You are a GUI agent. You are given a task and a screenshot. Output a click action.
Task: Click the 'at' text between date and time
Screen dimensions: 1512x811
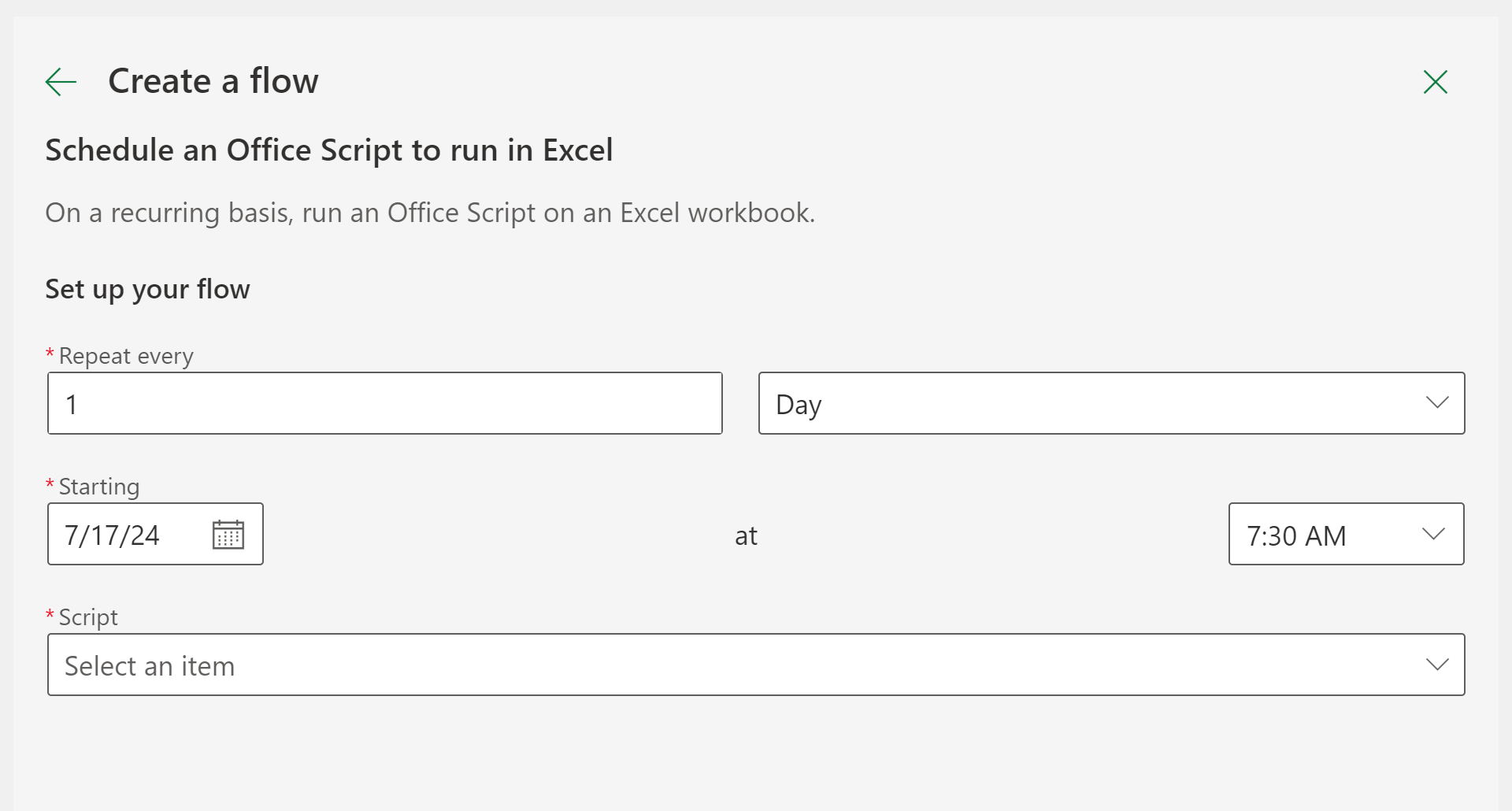(746, 536)
